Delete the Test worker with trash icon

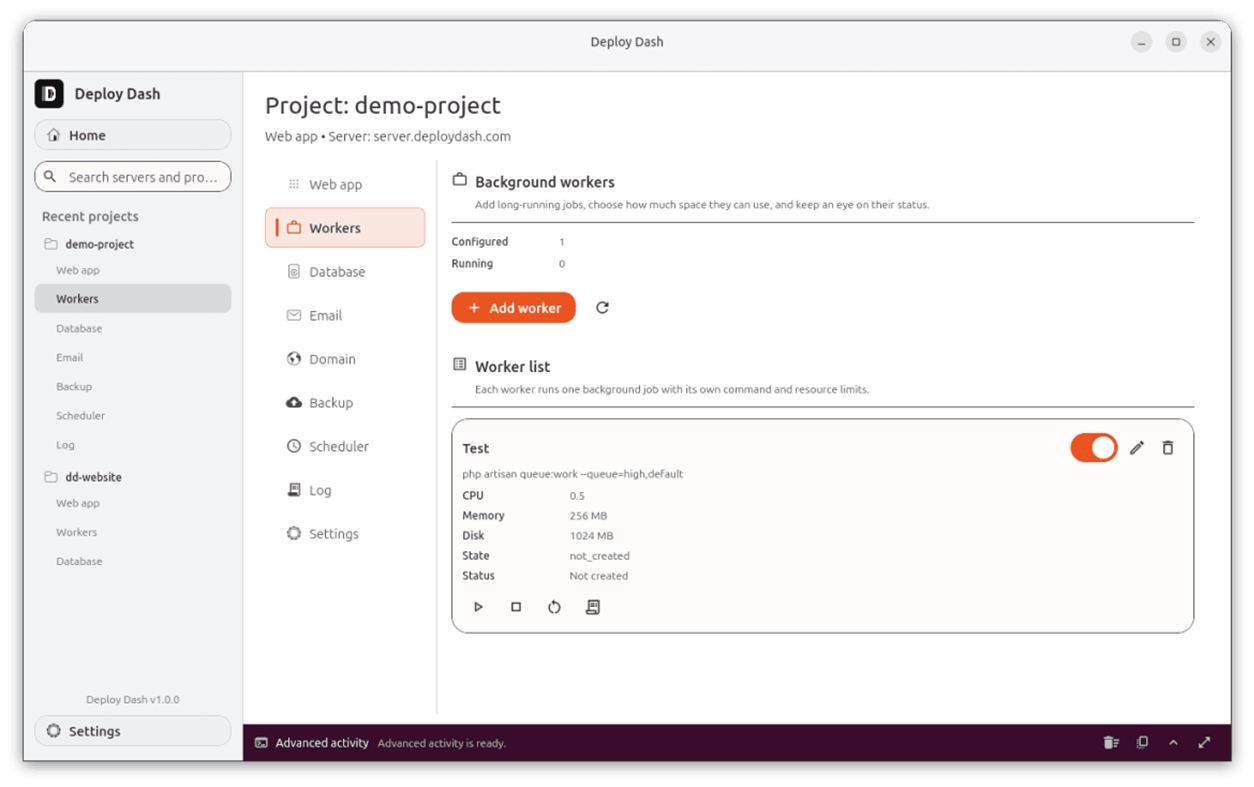click(1168, 448)
